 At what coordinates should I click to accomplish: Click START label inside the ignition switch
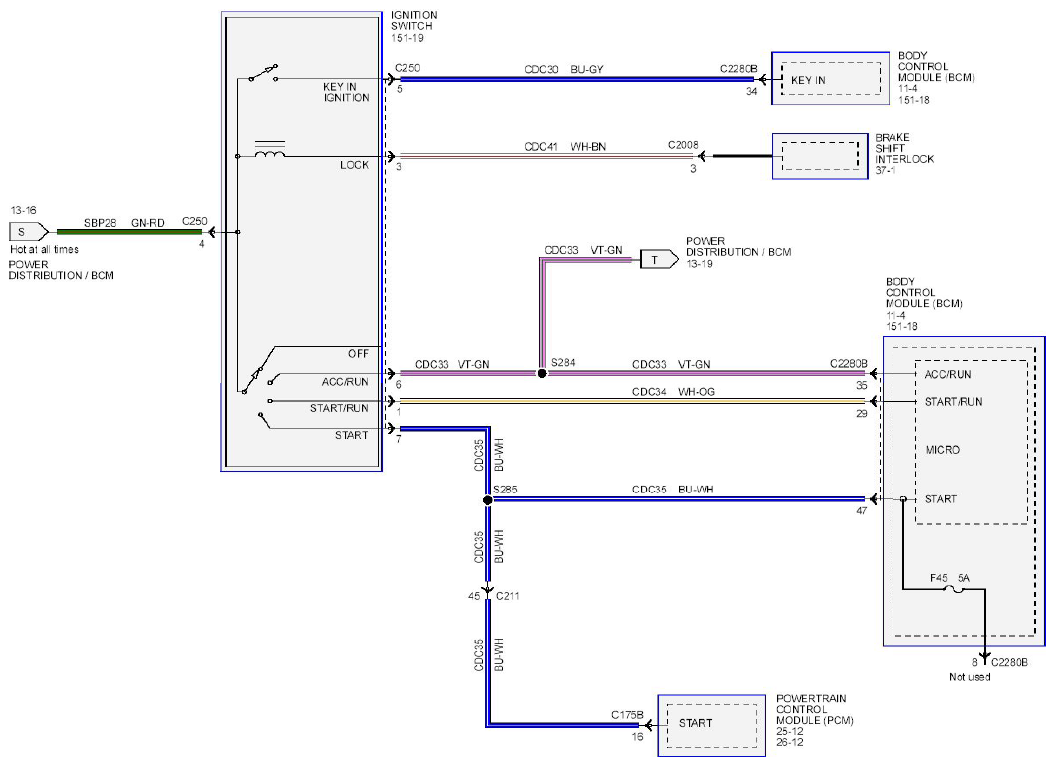point(351,436)
